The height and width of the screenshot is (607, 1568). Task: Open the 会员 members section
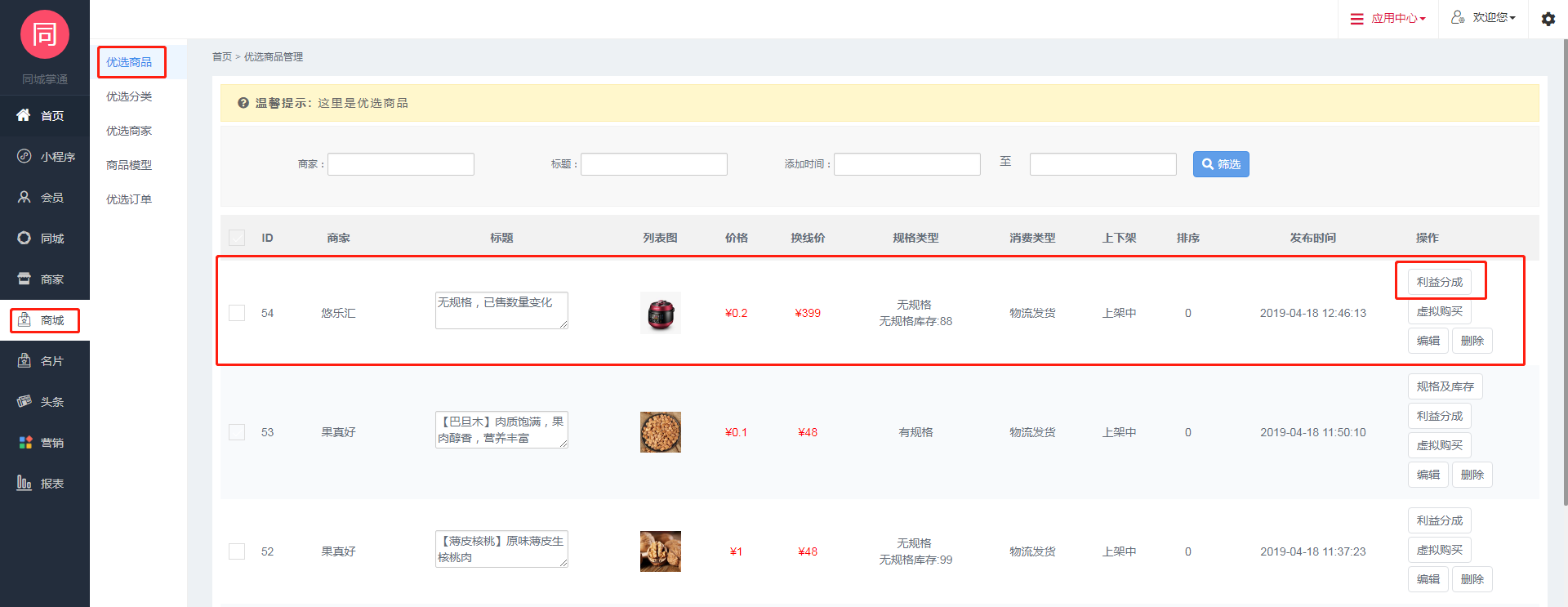coord(45,198)
